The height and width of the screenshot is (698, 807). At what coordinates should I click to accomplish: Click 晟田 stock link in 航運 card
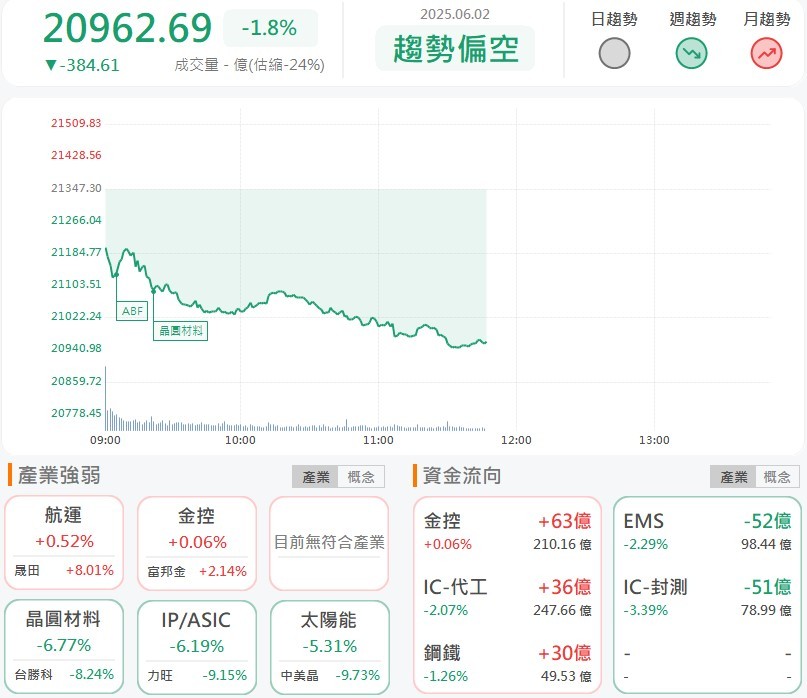click(28, 571)
